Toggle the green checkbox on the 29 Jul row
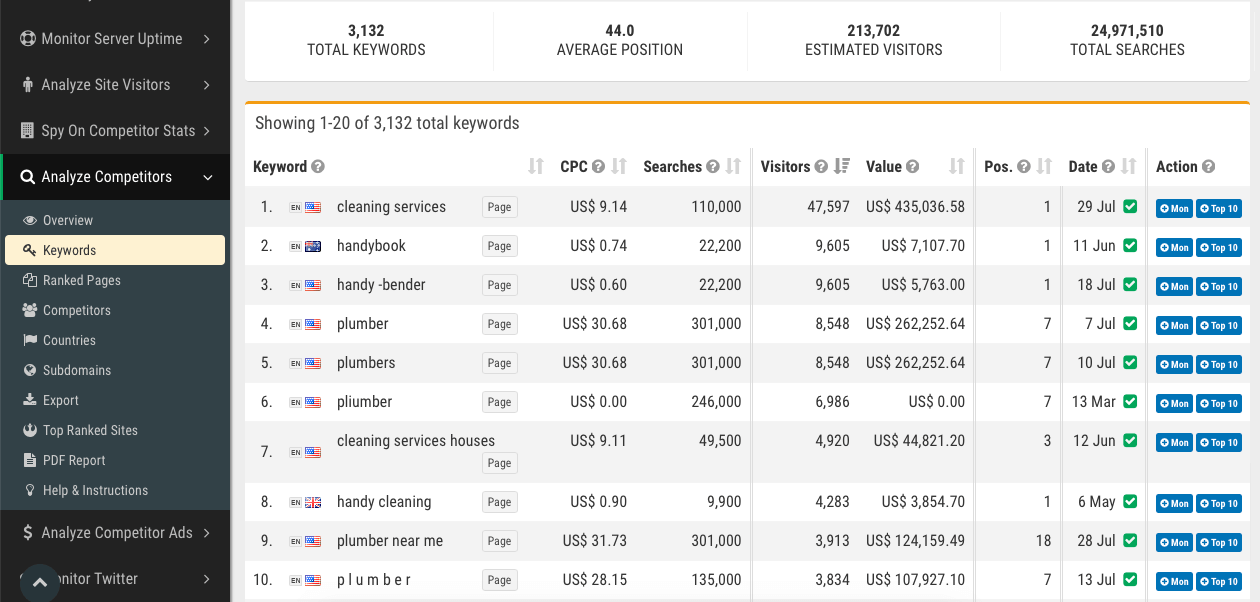The width and height of the screenshot is (1260, 602). pos(1130,207)
